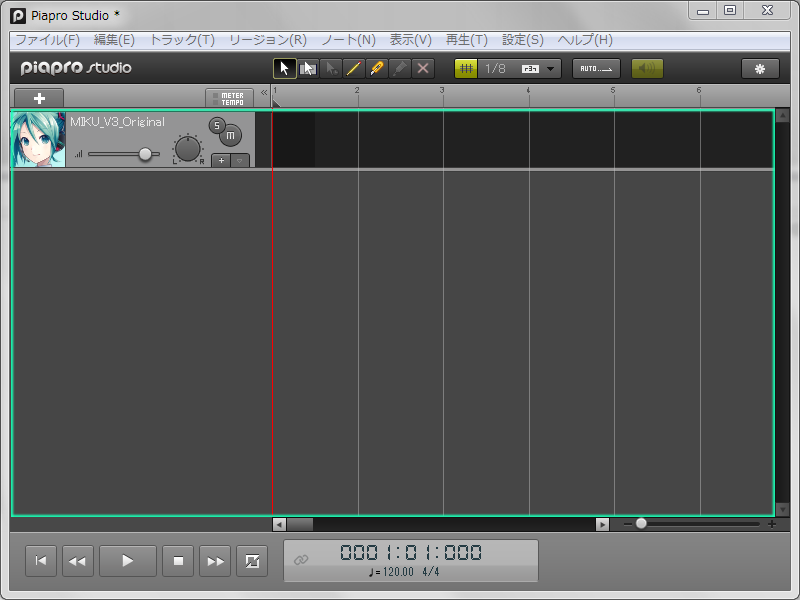This screenshot has width=800, height=600.
Task: Select the pencil tool
Action: 377,68
